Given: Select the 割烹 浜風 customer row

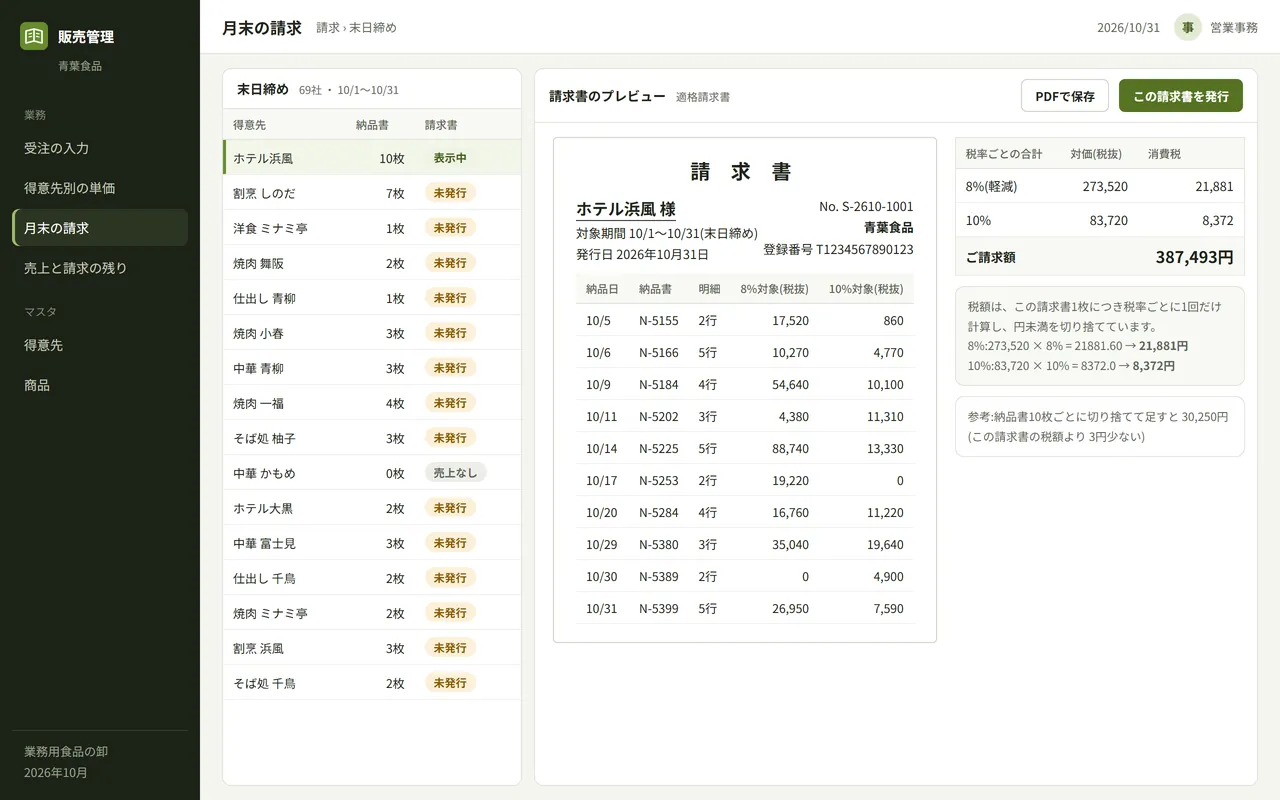Looking at the screenshot, I should point(372,648).
